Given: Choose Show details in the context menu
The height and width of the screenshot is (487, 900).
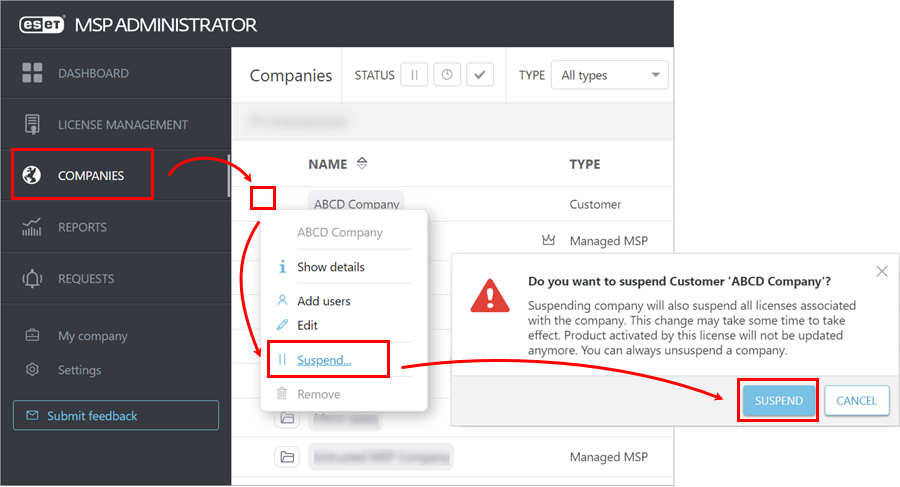Looking at the screenshot, I should point(331,266).
